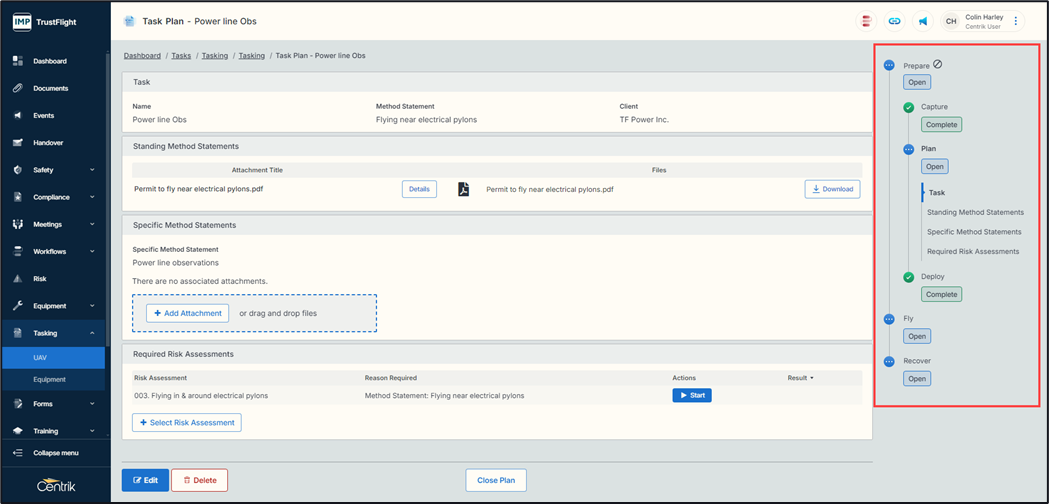
Task: Click the green Capture complete checkmark
Action: click(908, 107)
